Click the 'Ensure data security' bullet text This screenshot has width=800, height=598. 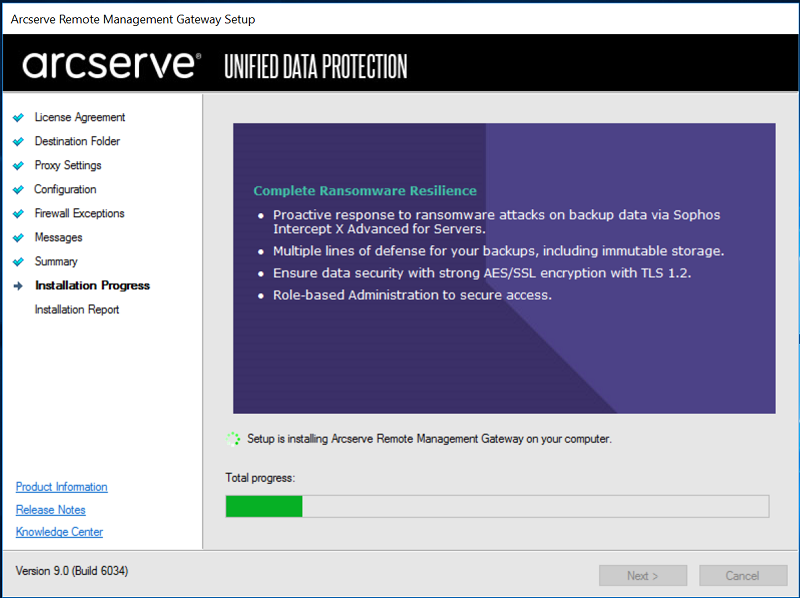482,273
